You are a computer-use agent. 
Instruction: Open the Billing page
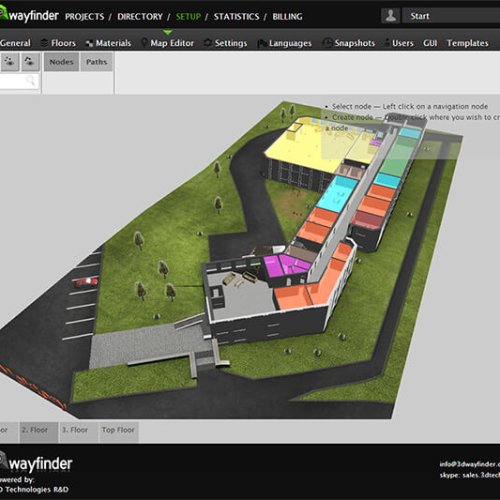pos(288,17)
